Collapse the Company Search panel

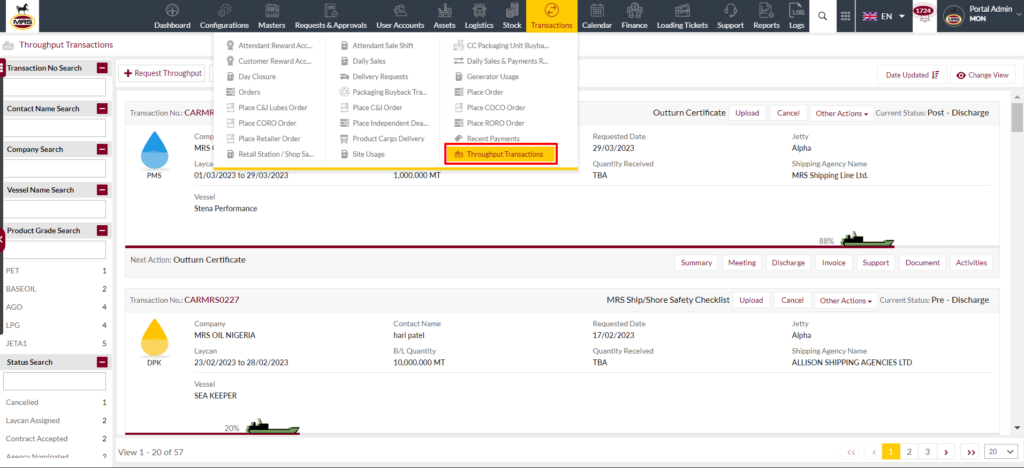click(x=102, y=149)
